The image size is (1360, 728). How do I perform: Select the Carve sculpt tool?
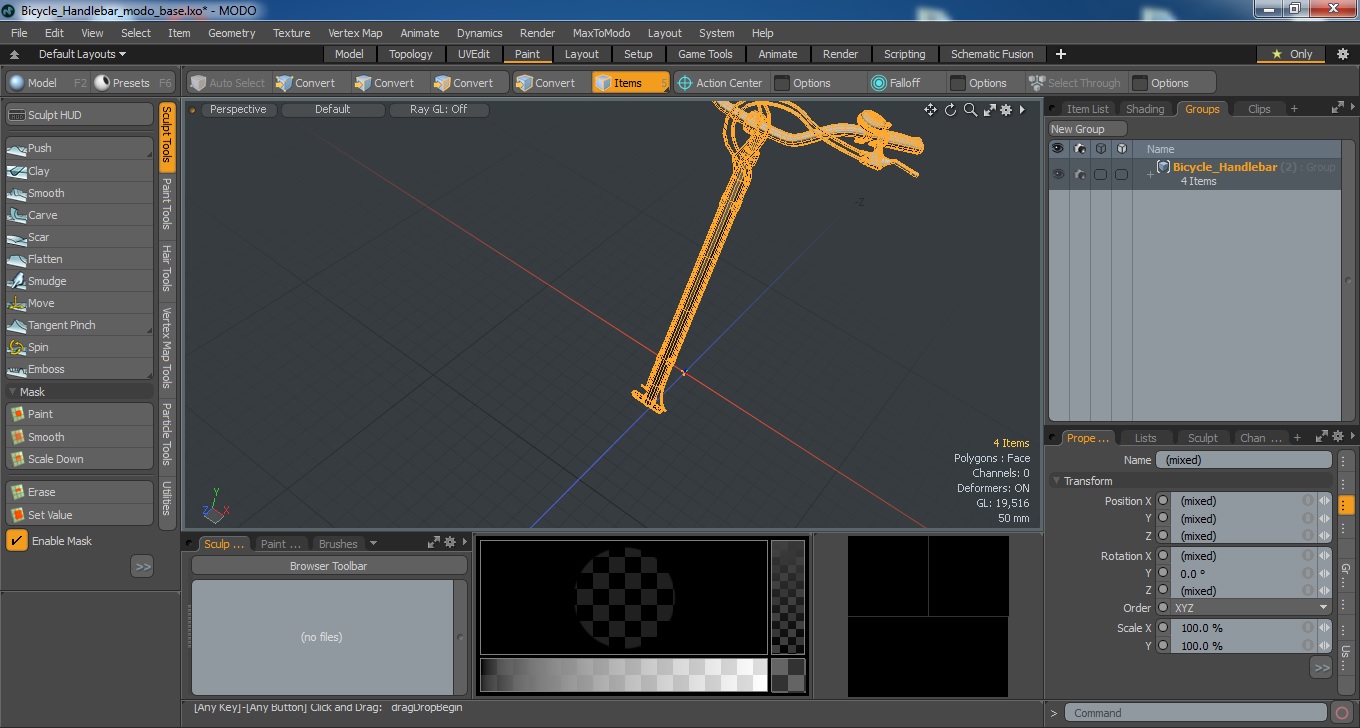[79, 215]
